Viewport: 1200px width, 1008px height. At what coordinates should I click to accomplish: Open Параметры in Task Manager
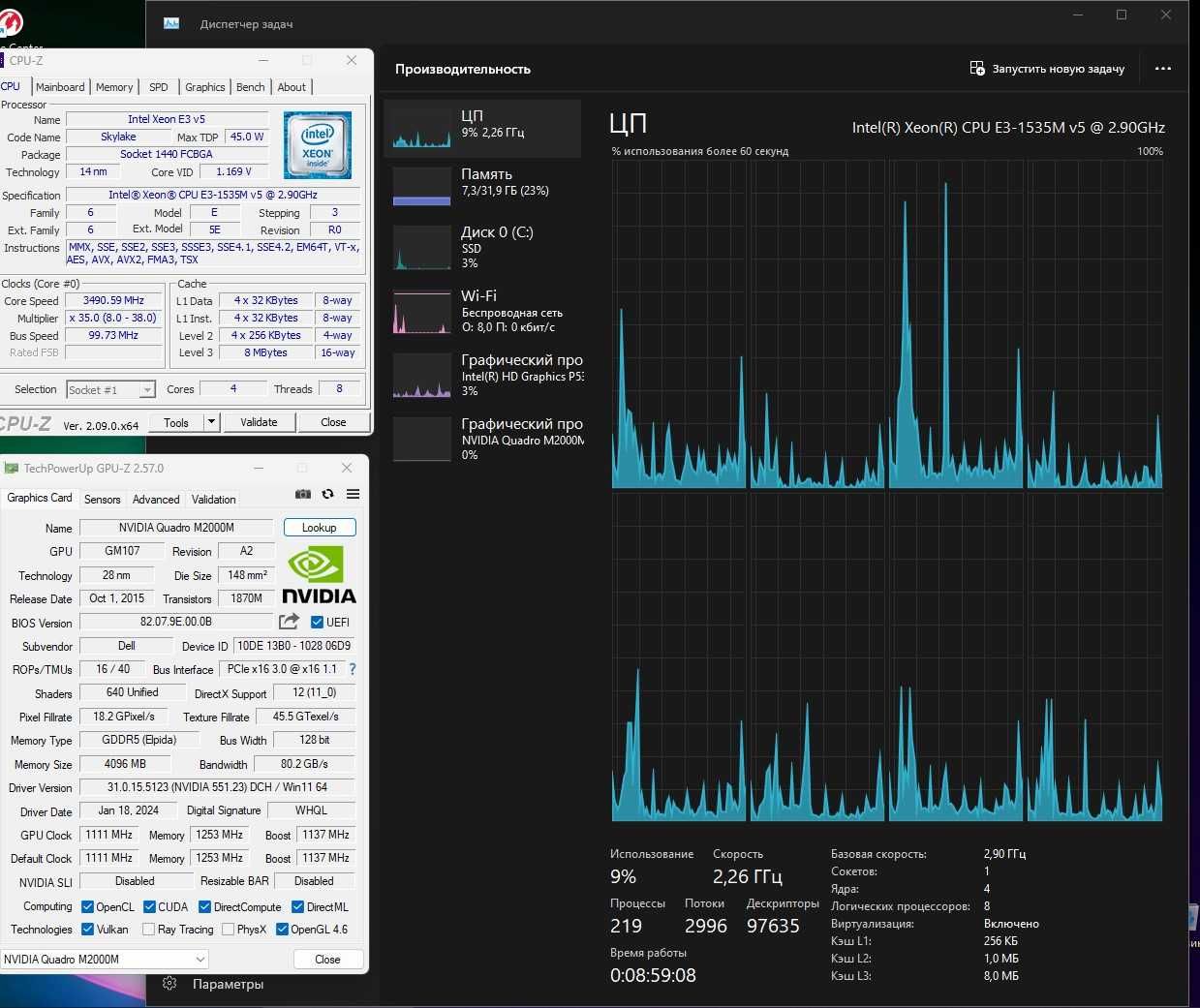(x=228, y=984)
